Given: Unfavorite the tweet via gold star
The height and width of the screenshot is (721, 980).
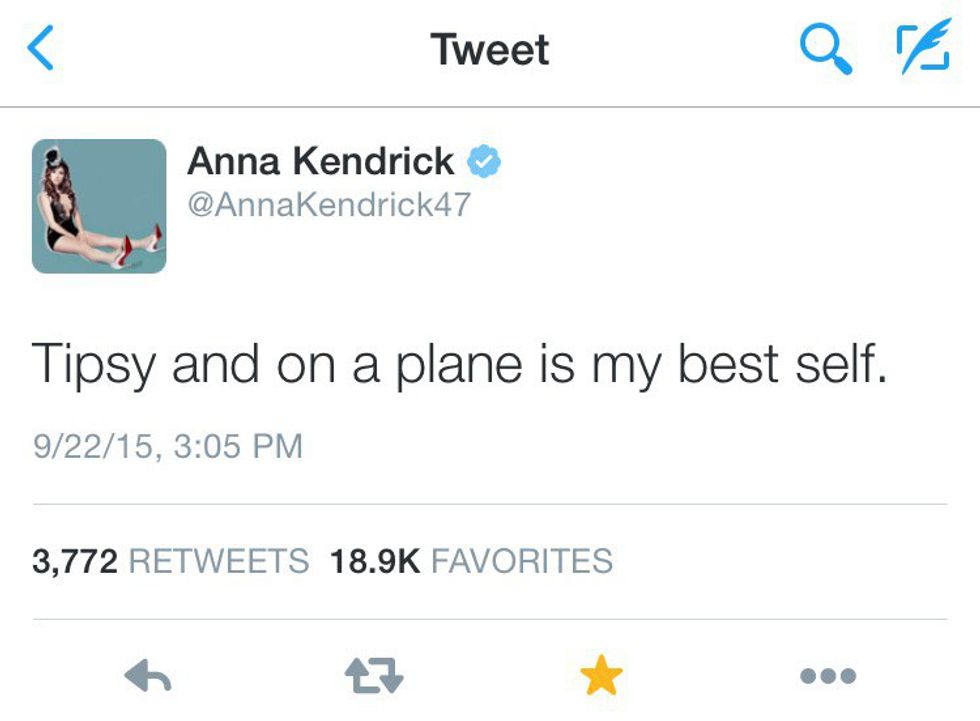Looking at the screenshot, I should pos(601,677).
